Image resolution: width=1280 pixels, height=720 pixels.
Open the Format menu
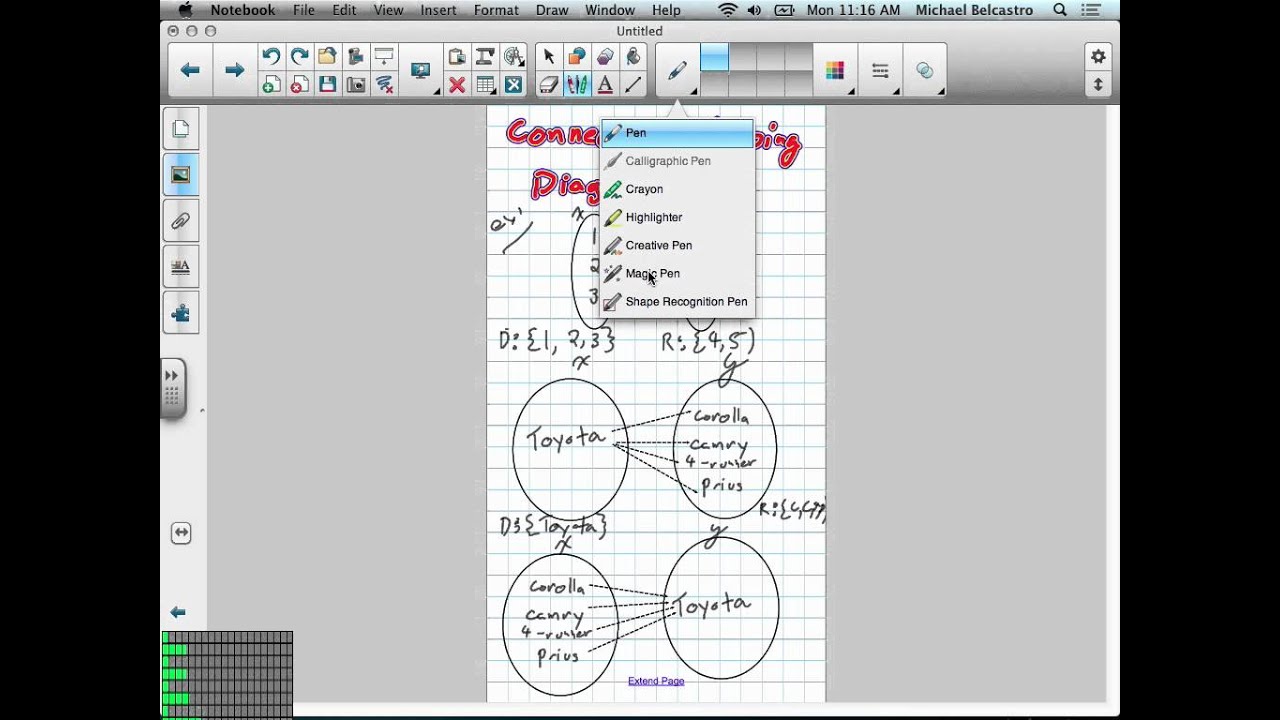point(496,10)
